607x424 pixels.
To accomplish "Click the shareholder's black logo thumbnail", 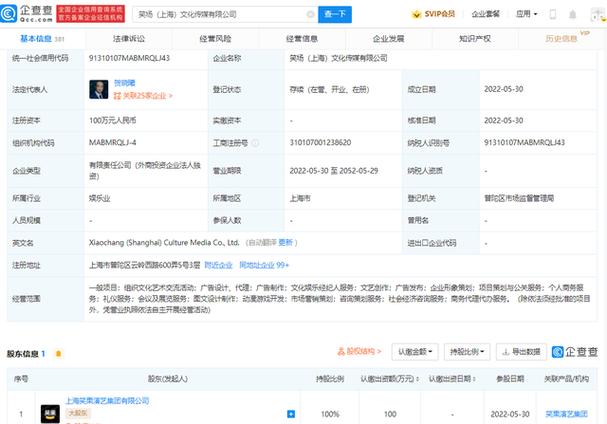I will [x=50, y=414].
